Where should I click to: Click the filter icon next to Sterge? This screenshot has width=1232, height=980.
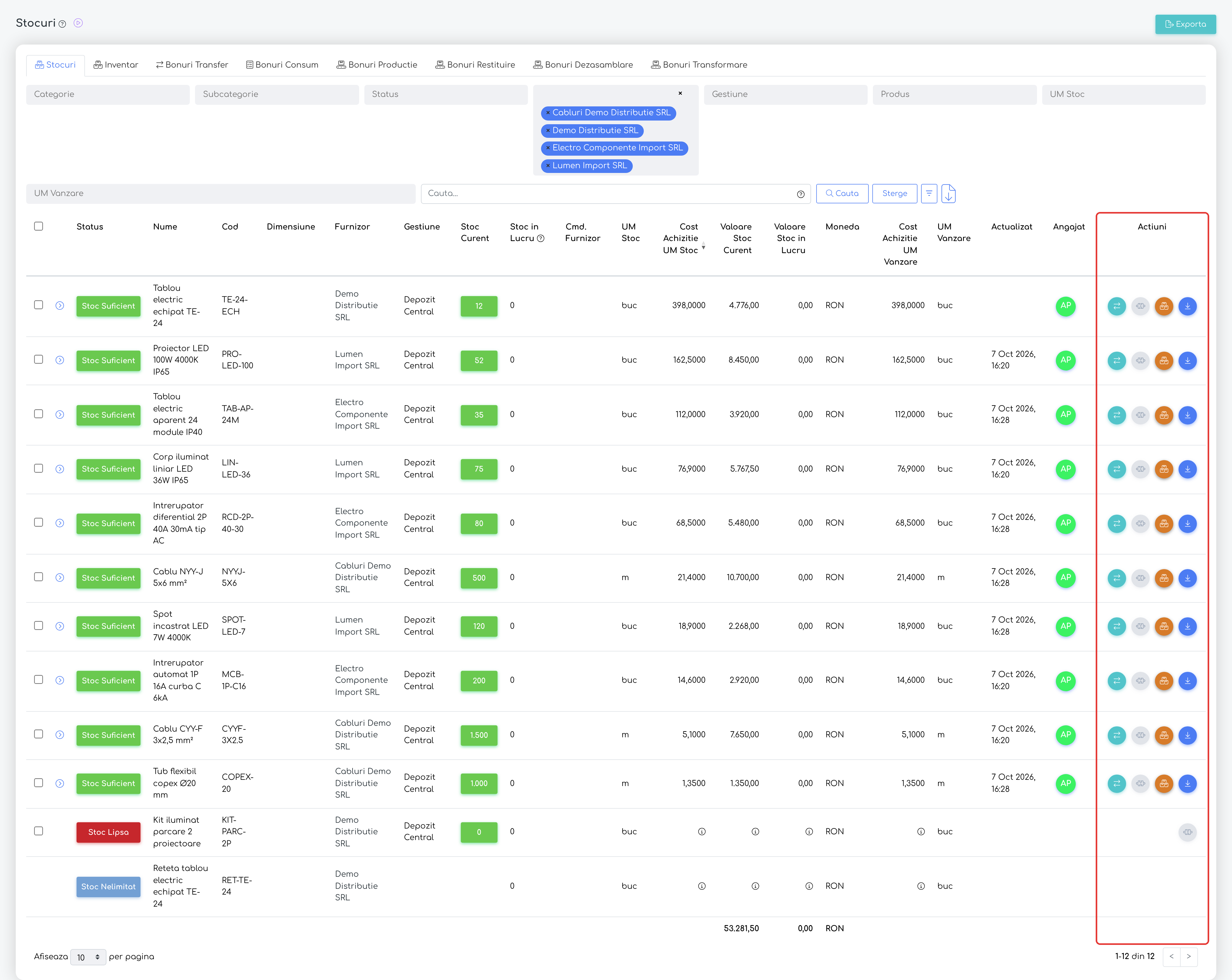pos(929,194)
